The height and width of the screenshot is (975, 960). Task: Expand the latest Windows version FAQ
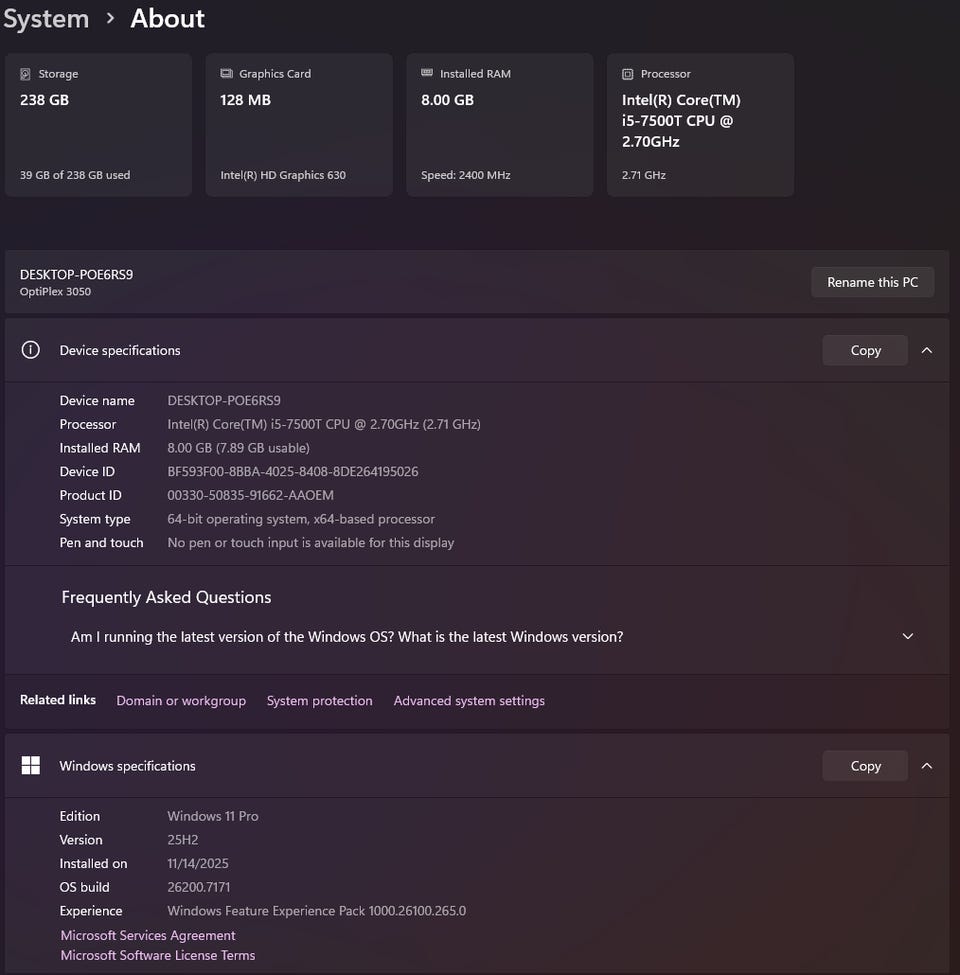tap(907, 636)
